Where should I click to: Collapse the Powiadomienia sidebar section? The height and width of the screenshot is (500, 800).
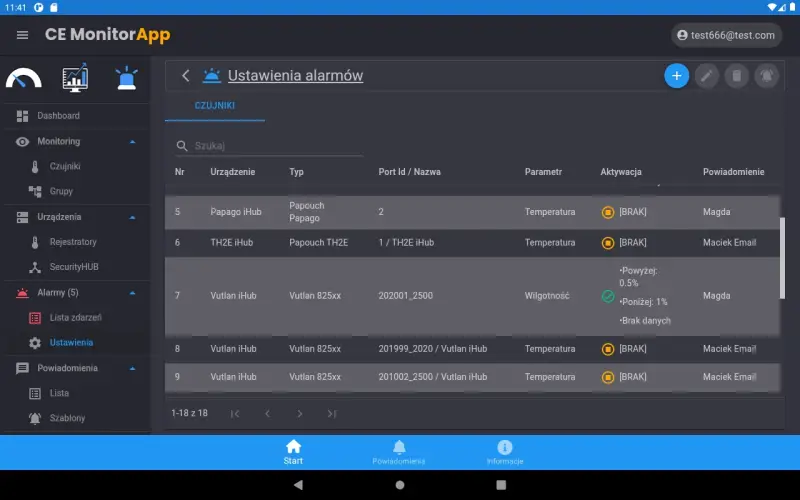pos(133,368)
